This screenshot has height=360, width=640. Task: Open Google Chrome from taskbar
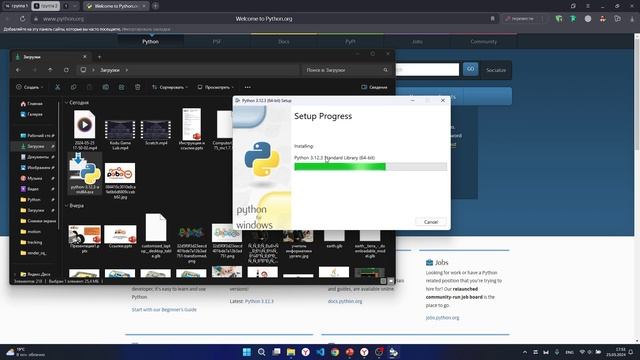(335, 352)
